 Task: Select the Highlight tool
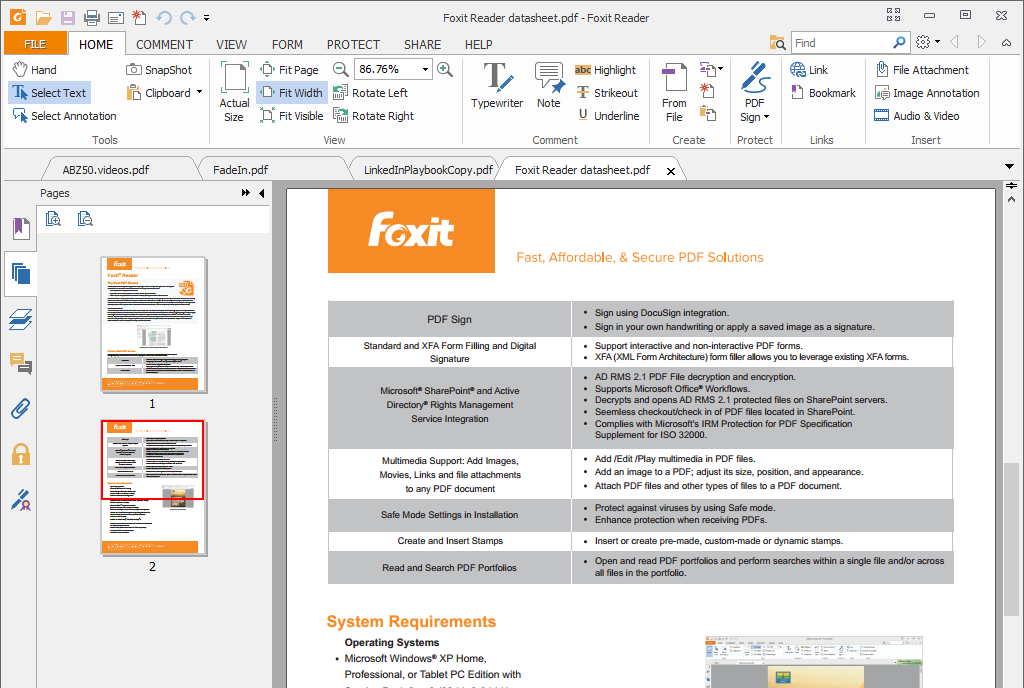[605, 70]
